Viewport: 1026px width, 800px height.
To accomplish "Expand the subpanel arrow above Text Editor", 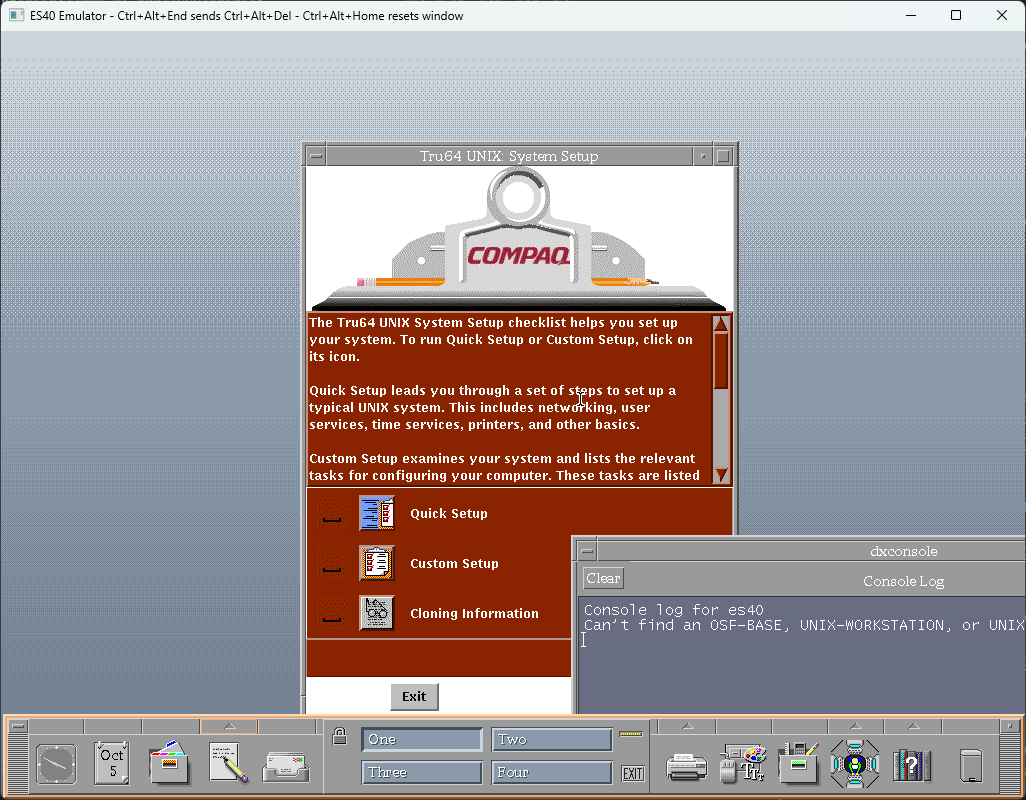I will [229, 726].
